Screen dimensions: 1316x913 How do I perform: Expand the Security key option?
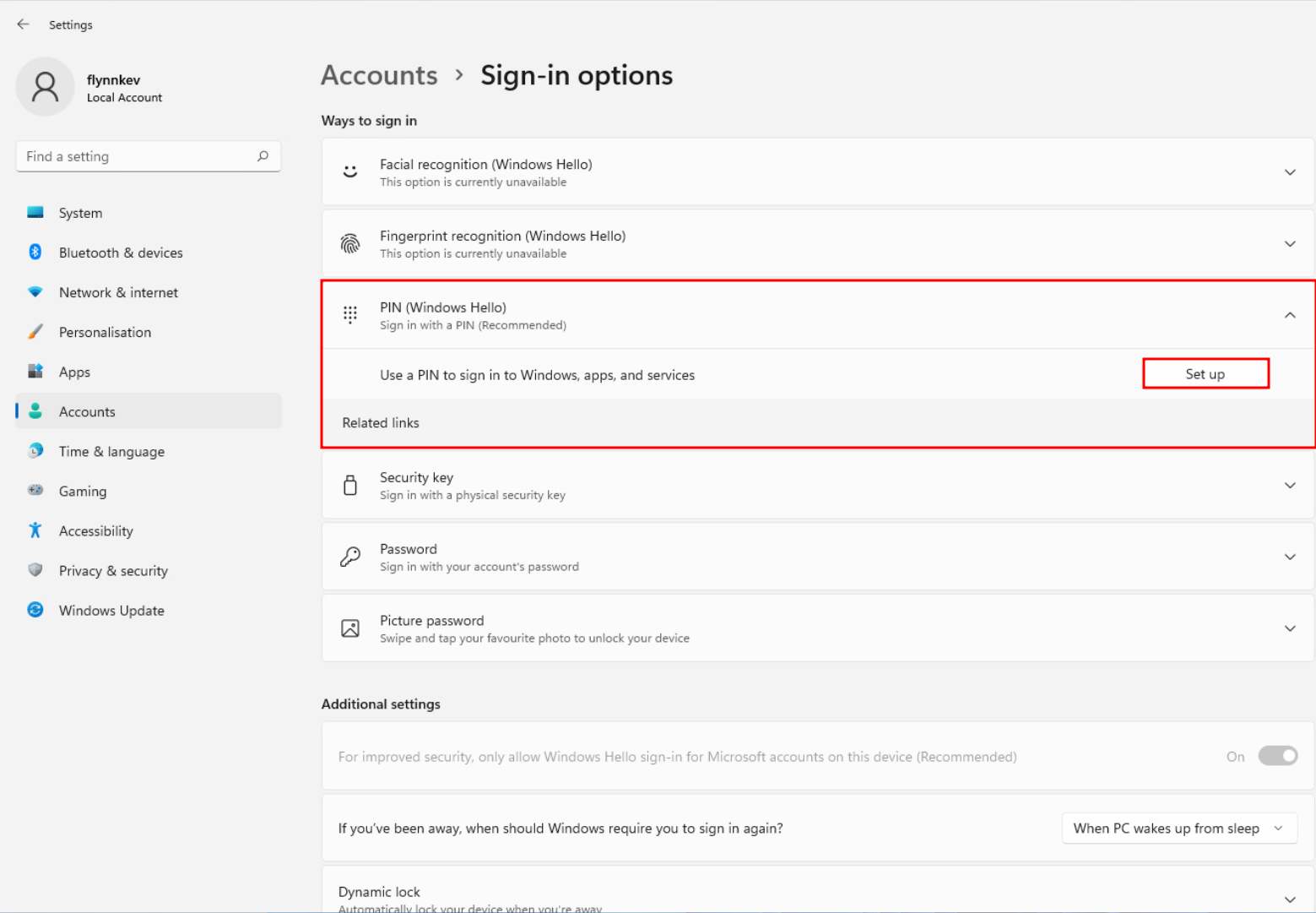tap(1289, 486)
